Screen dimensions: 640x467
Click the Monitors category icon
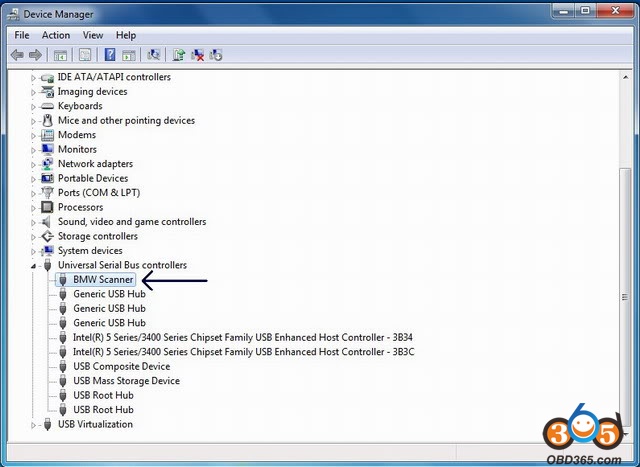tap(47, 149)
